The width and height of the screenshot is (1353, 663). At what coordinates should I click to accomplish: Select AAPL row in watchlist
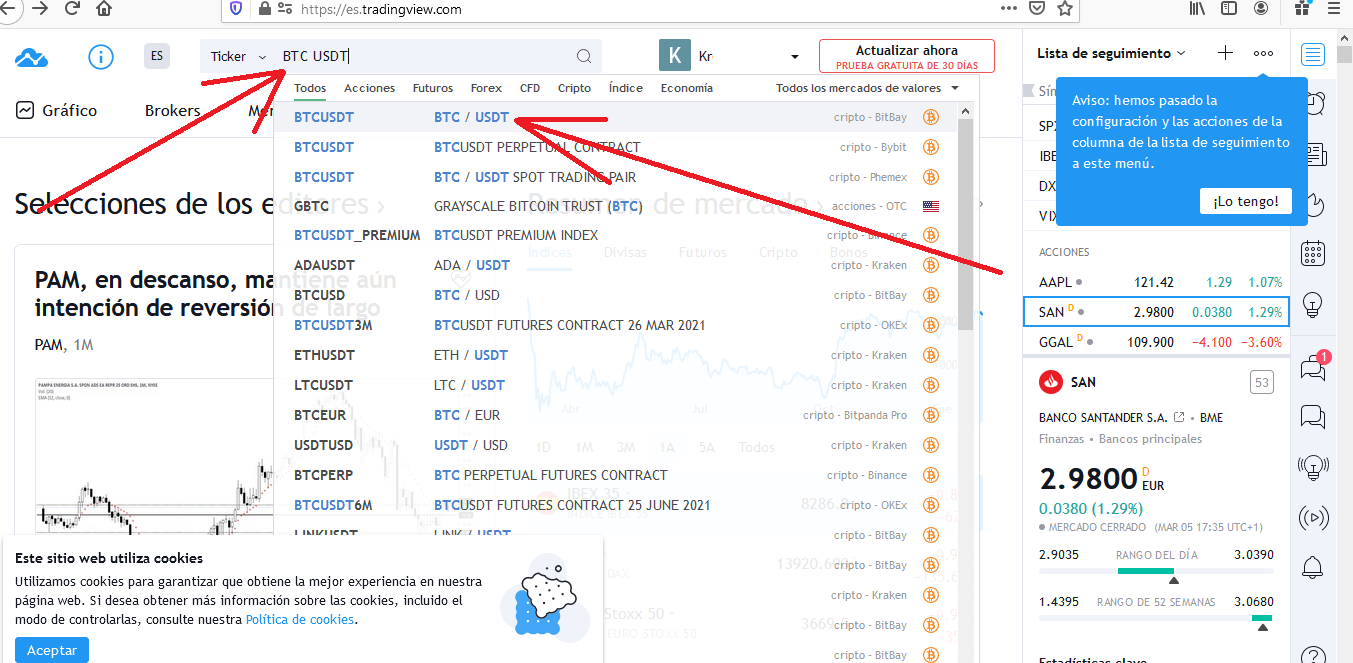coord(1156,282)
